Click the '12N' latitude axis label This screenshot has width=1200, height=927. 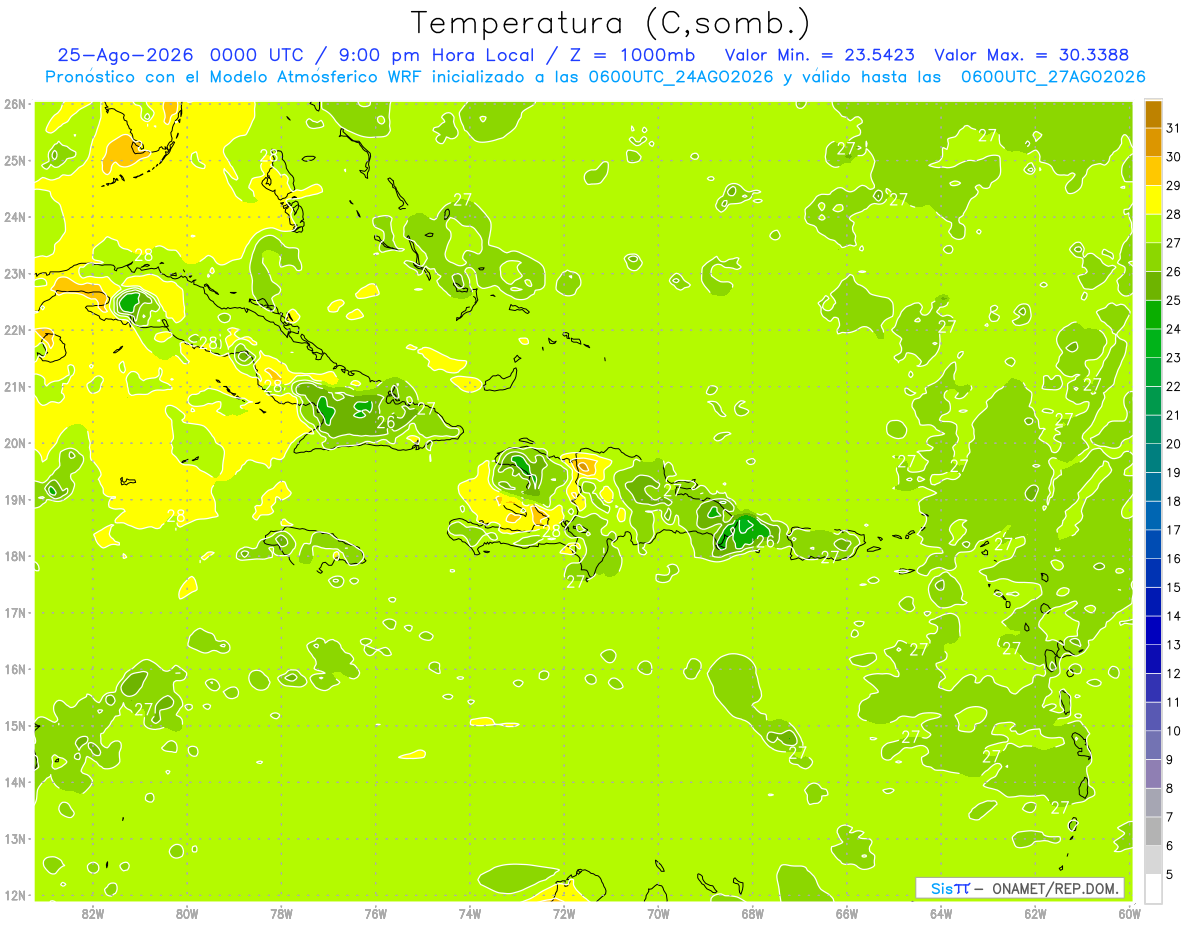point(15,895)
